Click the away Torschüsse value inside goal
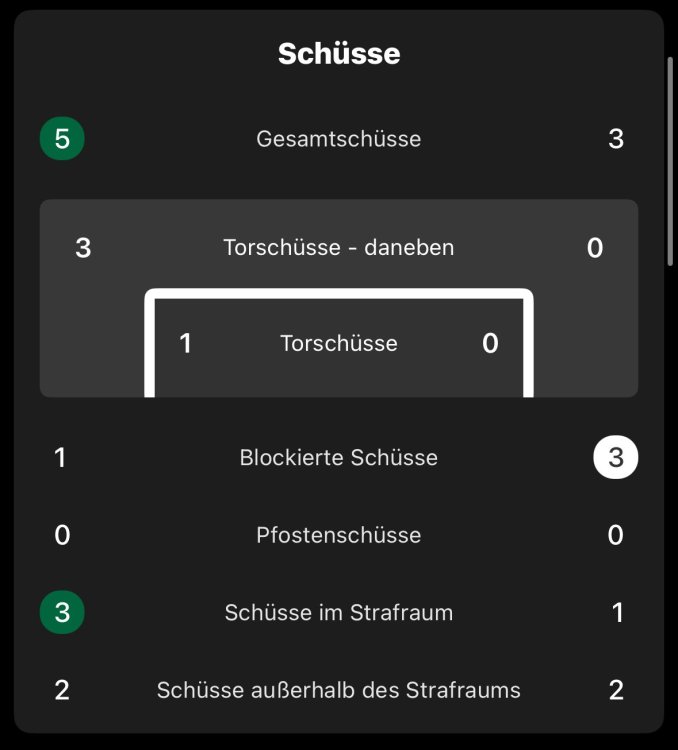This screenshot has width=678, height=750. 490,343
